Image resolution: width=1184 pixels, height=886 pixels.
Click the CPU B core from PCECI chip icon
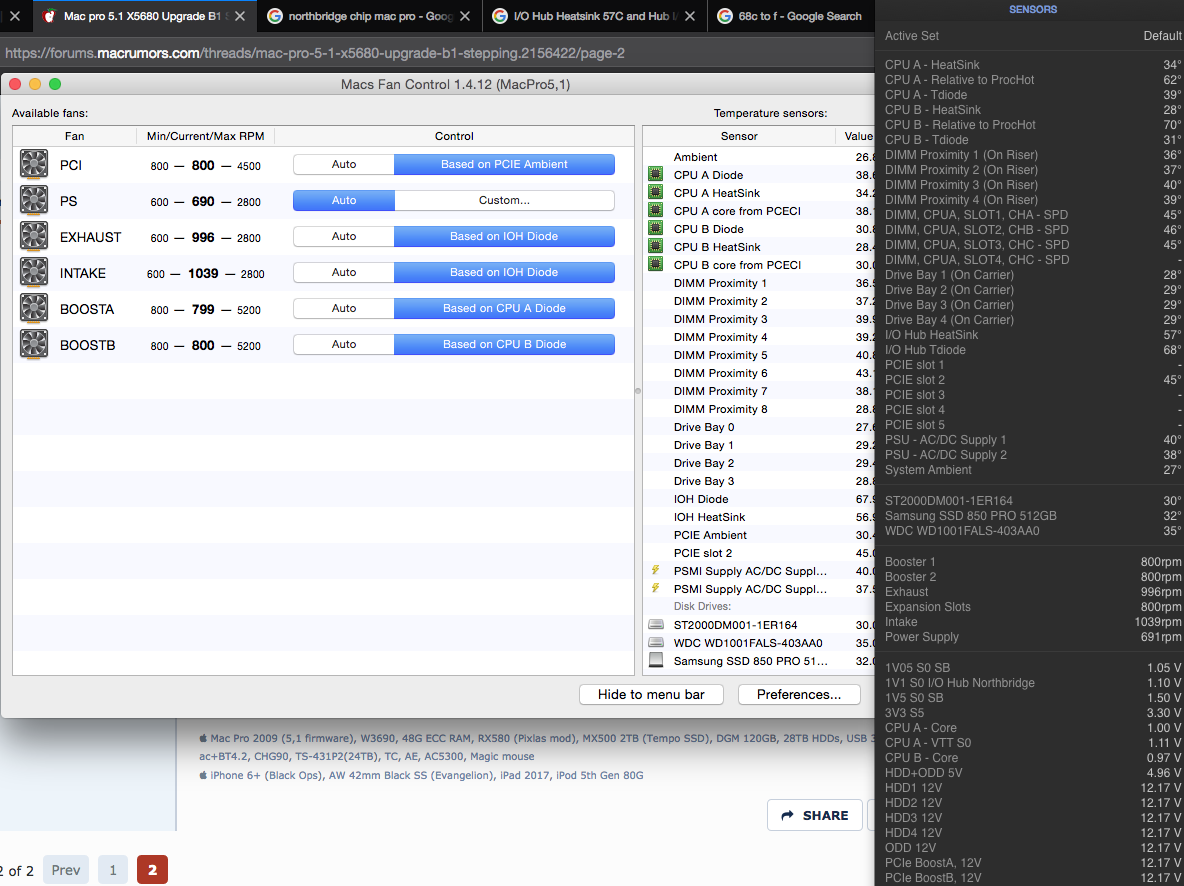(x=655, y=264)
